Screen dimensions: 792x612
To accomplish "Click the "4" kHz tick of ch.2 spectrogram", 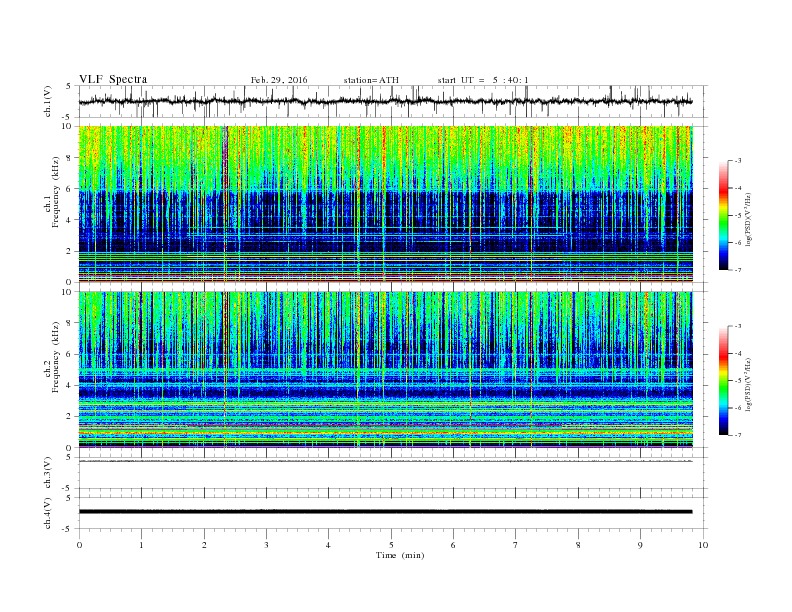I will coord(69,385).
